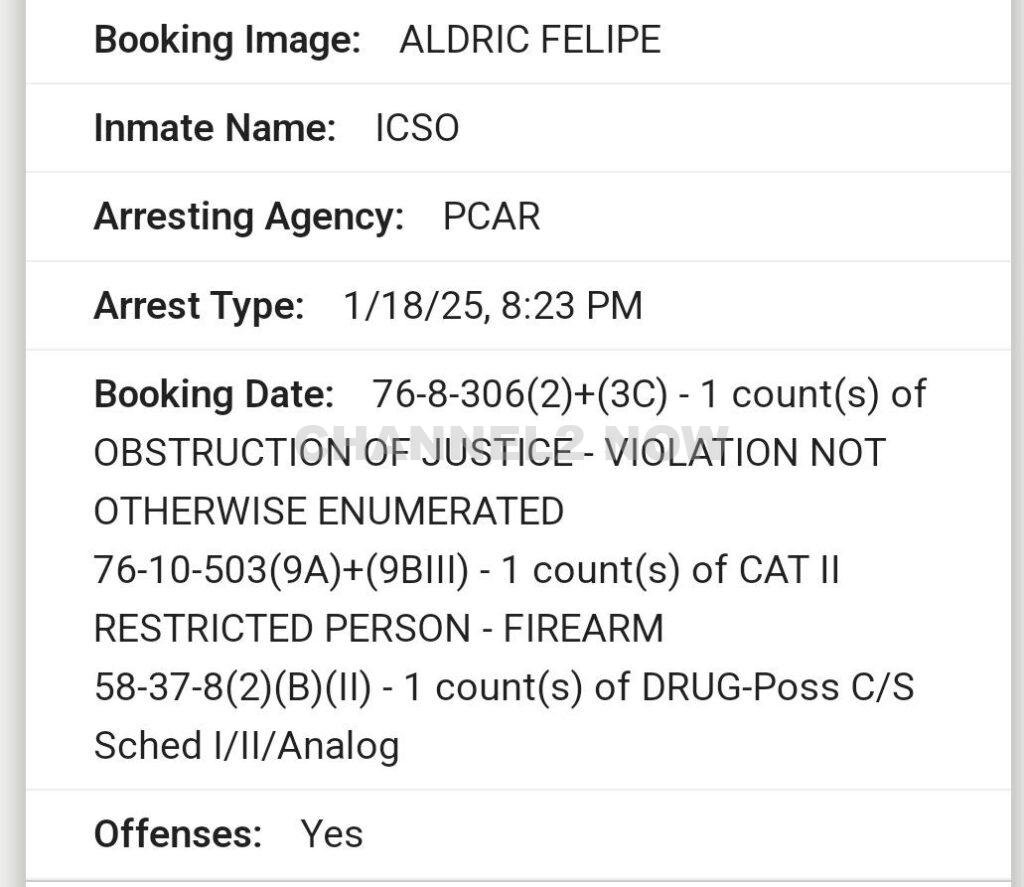
Task: Click the DRUG-Poss C/S text
Action: click(x=777, y=687)
